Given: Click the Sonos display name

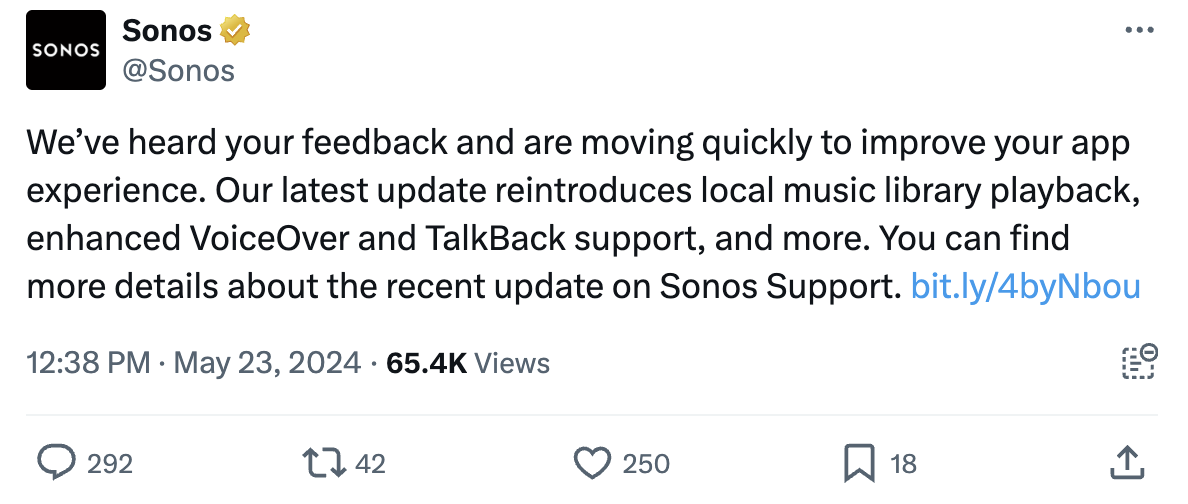Looking at the screenshot, I should tap(167, 30).
